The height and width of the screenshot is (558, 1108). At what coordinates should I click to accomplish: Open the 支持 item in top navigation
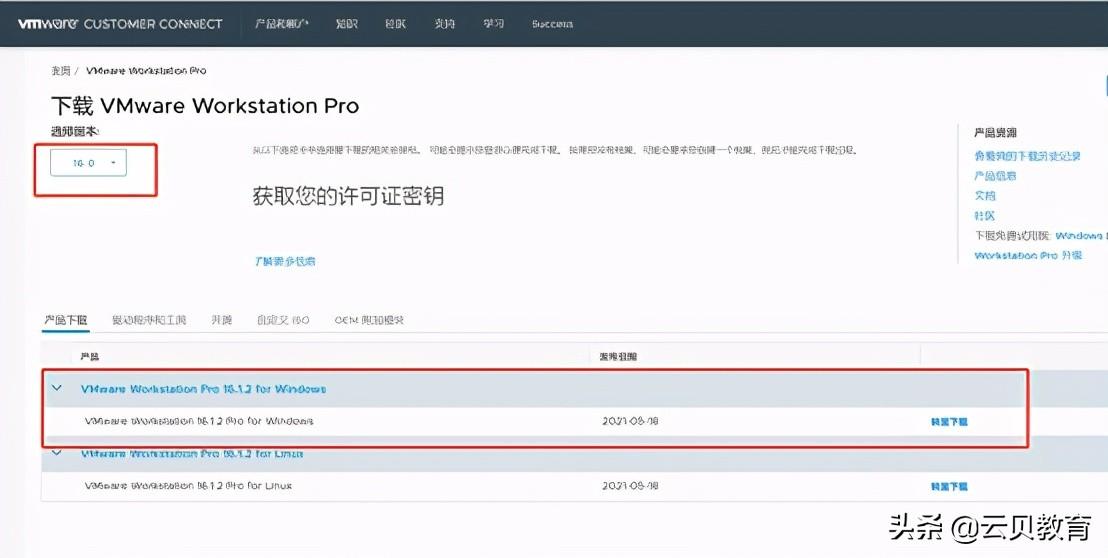[444, 23]
